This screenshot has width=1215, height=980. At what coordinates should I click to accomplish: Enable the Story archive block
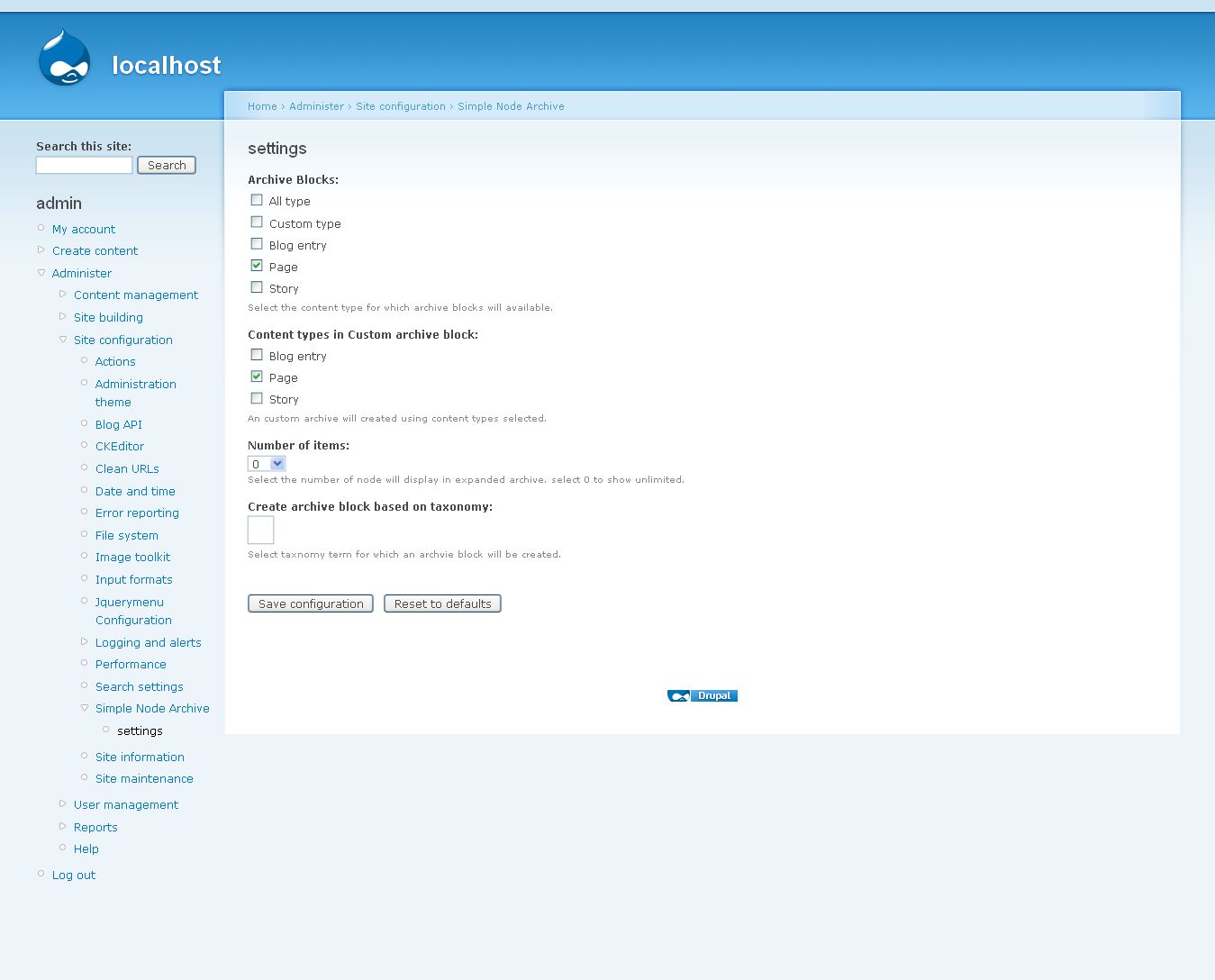tap(257, 286)
